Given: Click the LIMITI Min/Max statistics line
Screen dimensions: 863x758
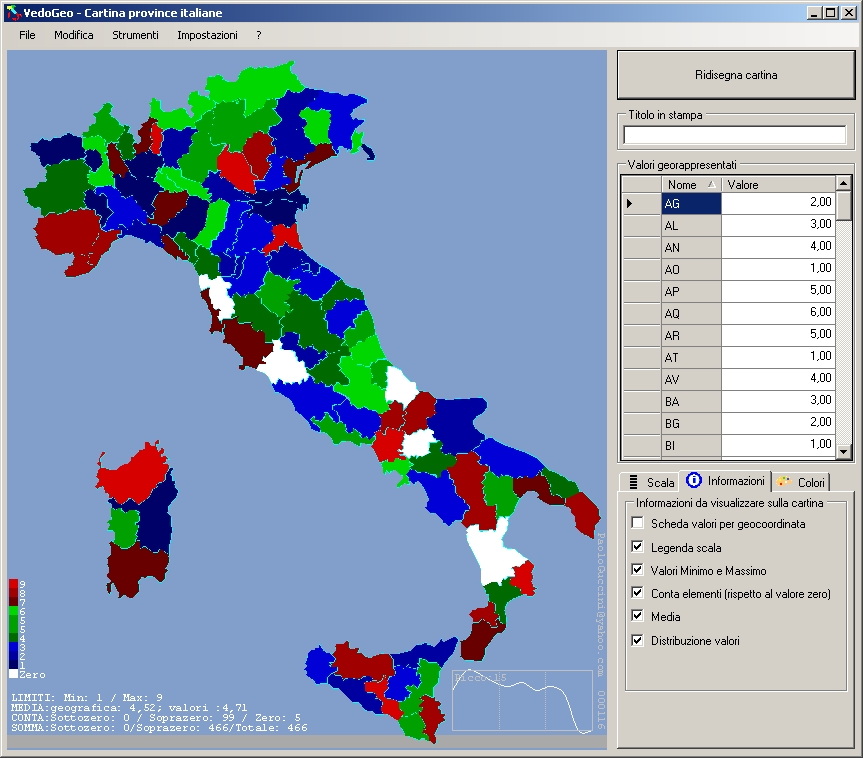Looking at the screenshot, I should (87, 697).
